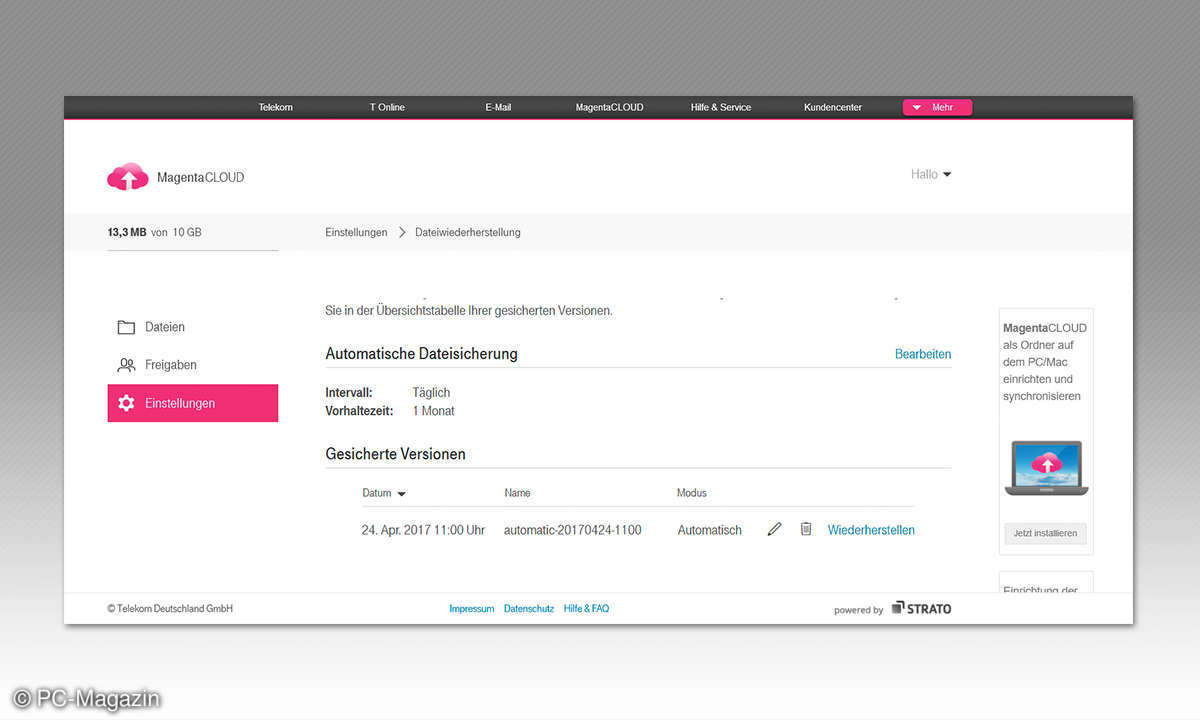Click the storage usage 13,3 MB von 10 GB
The width and height of the screenshot is (1200, 720).
pyautogui.click(x=155, y=232)
